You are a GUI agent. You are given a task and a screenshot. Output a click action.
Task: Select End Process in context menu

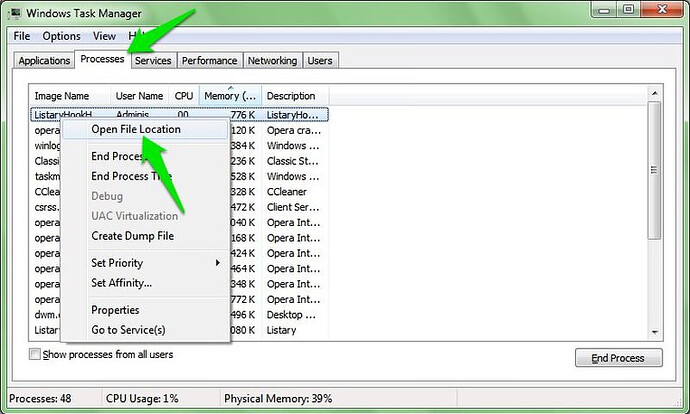click(145, 156)
